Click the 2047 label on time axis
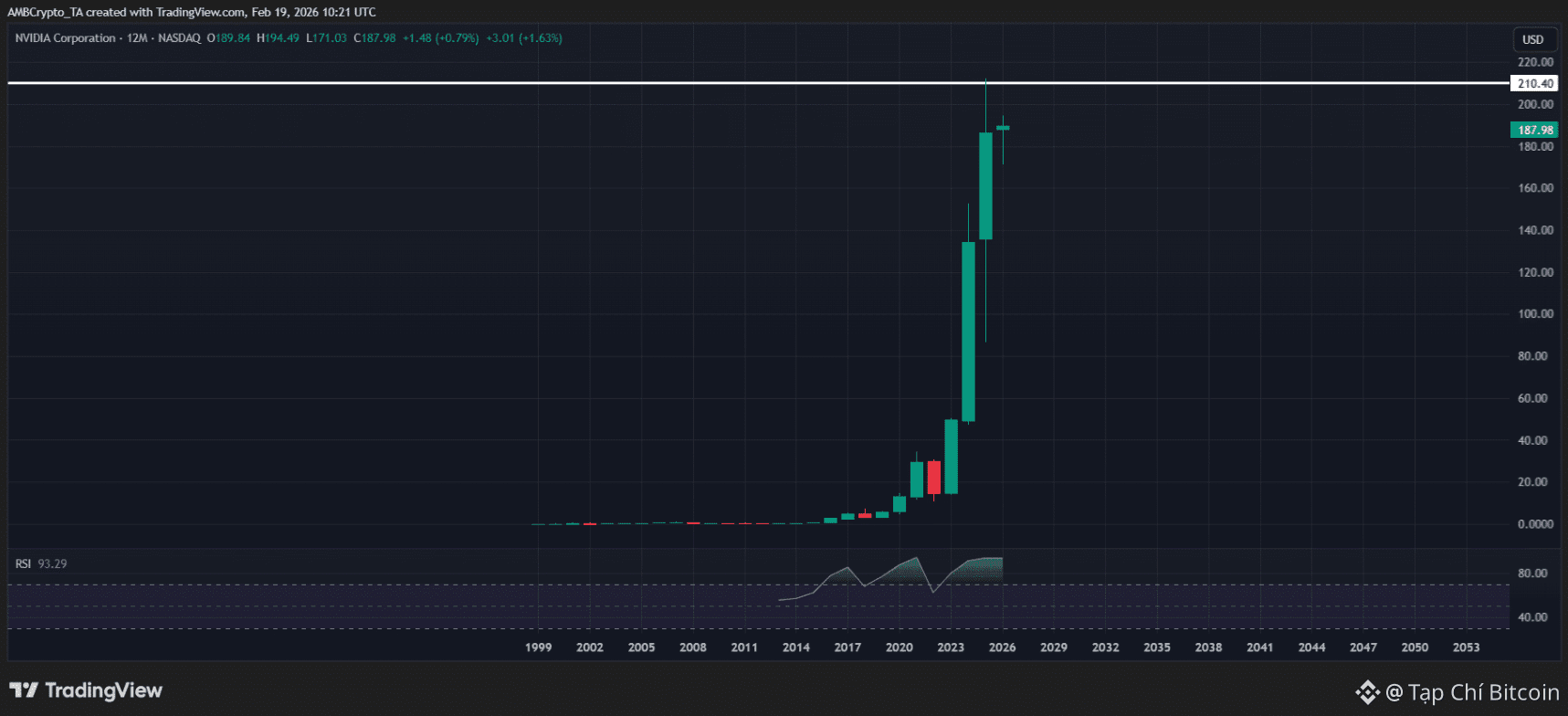This screenshot has width=1568, height=716. tap(1363, 648)
